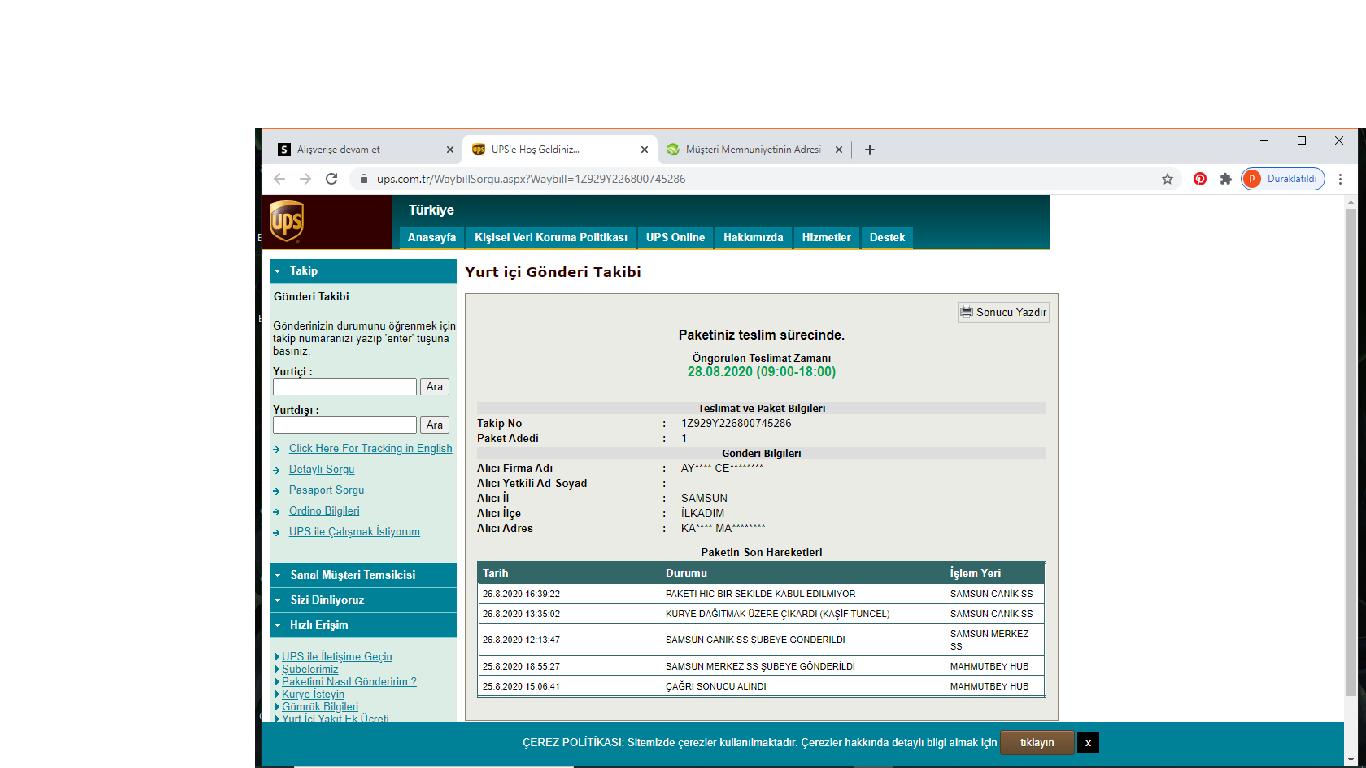Viewport: 1366px width, 768px height.
Task: Switch to Müşteri Memnuniyetinin Adresi tab
Action: pyautogui.click(x=752, y=150)
